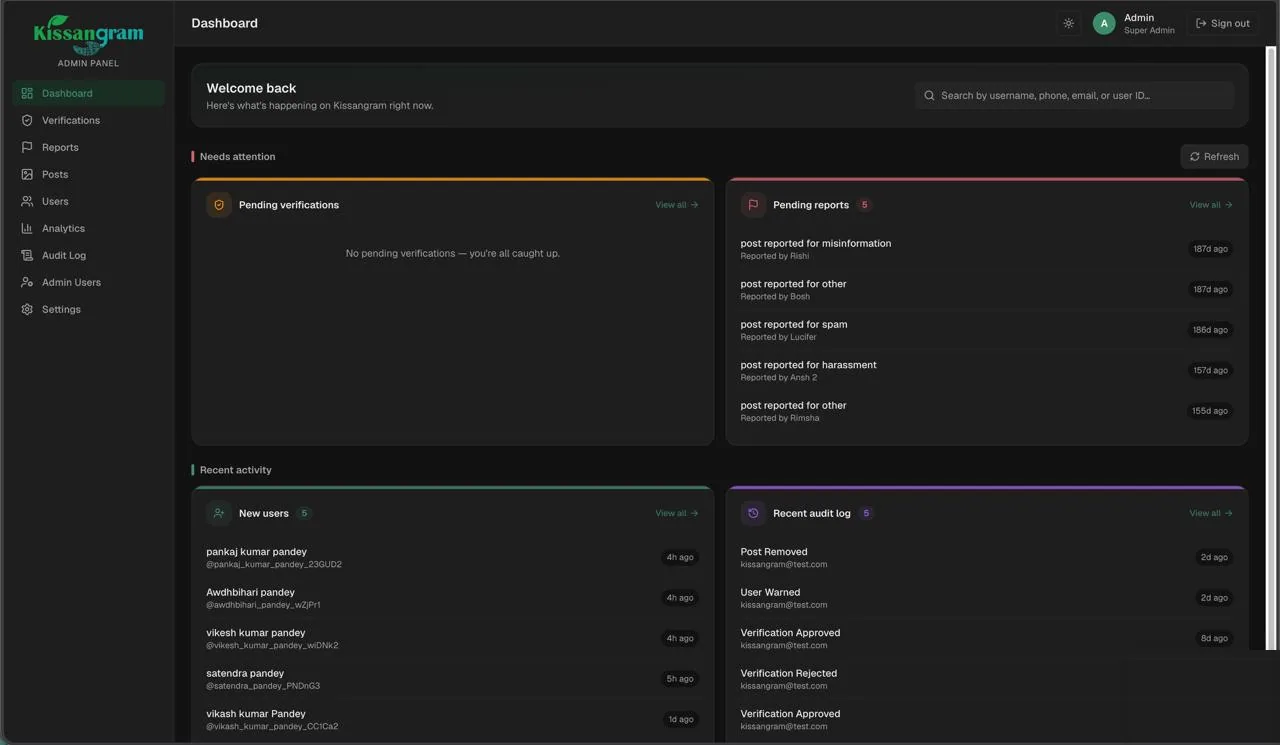Click the Posts image icon in sidebar

tap(27, 174)
